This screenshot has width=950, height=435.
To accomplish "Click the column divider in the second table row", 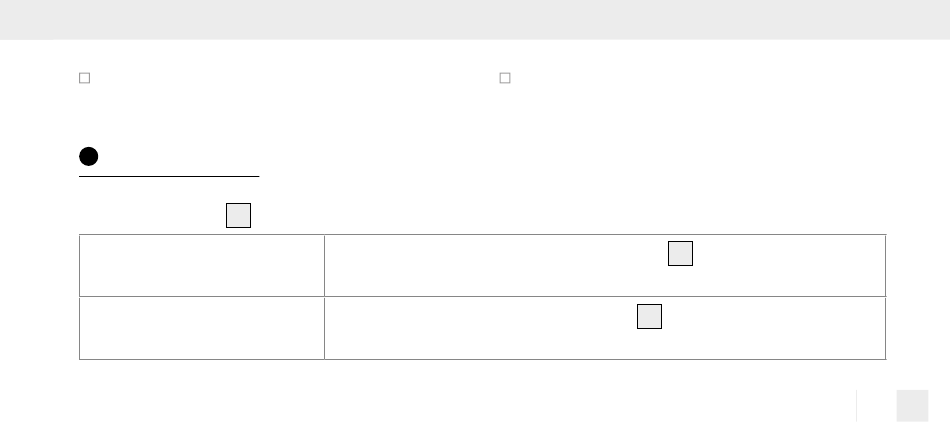I will [324, 328].
